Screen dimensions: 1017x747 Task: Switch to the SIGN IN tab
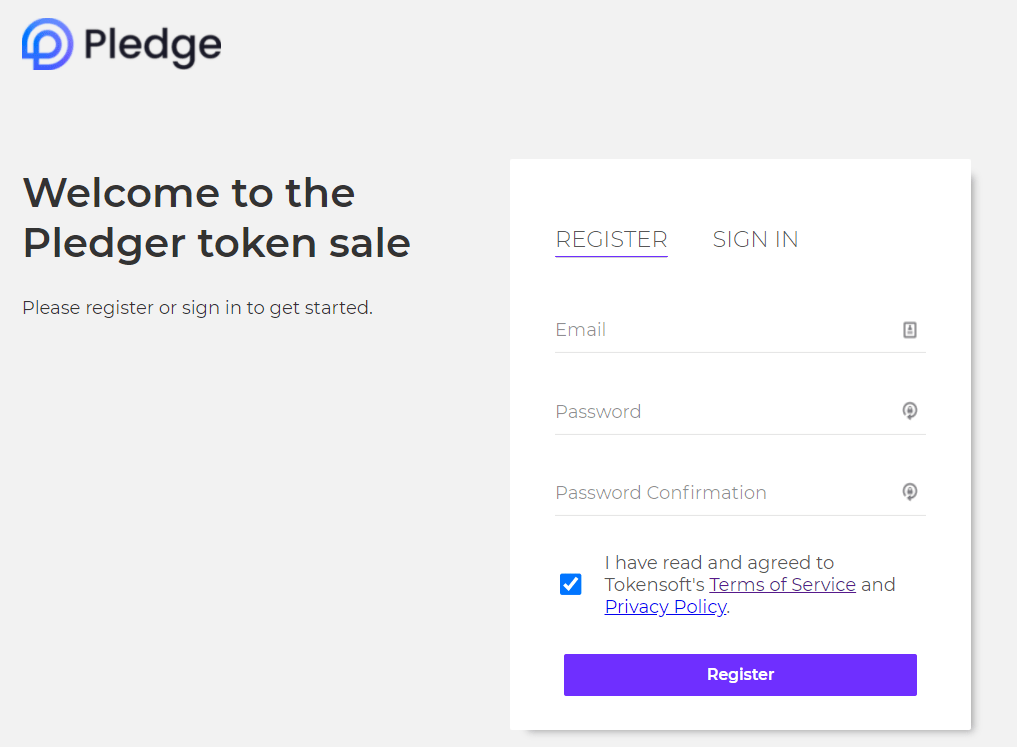click(755, 240)
